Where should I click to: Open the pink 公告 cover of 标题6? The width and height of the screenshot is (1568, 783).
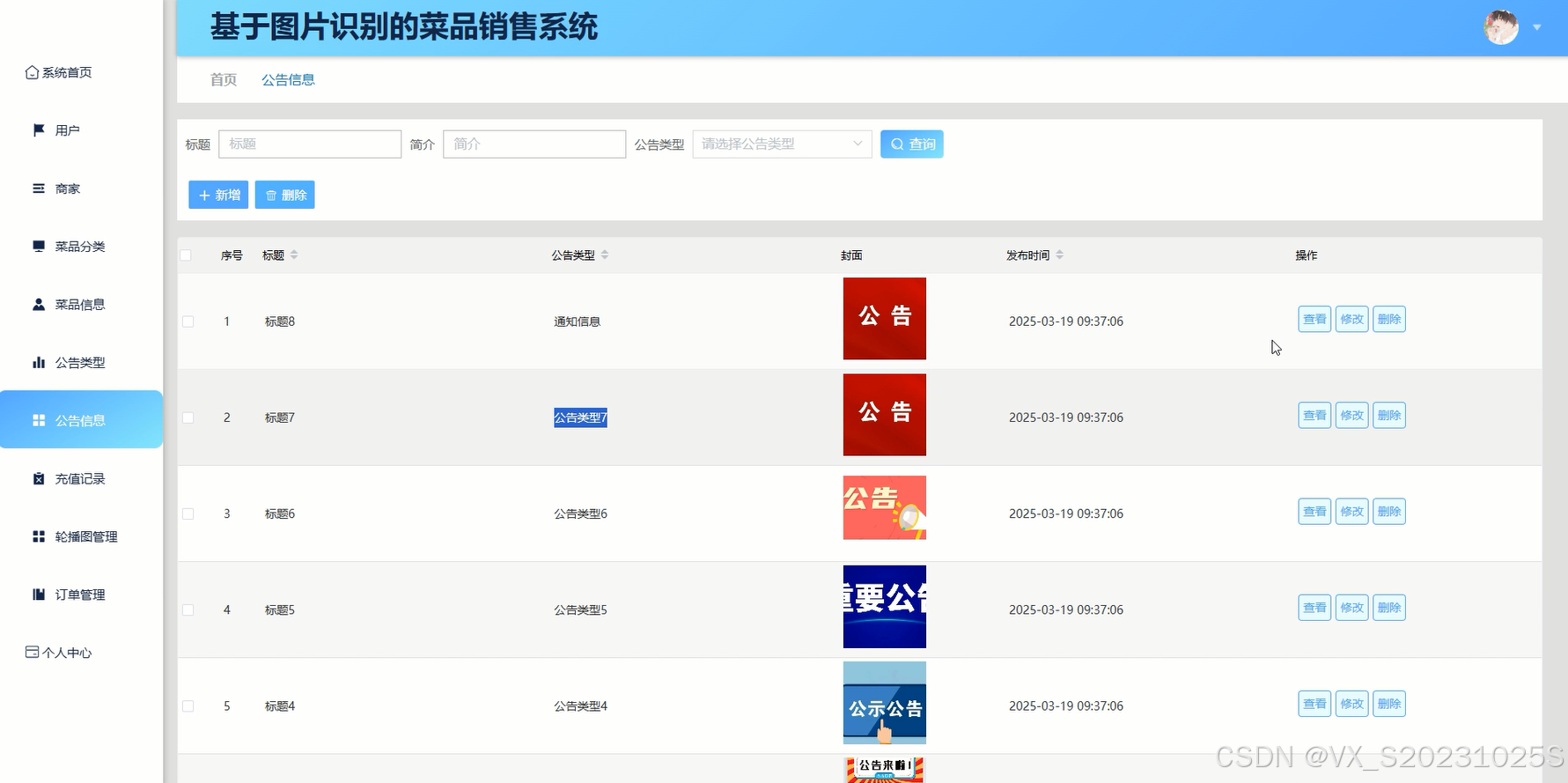[885, 507]
